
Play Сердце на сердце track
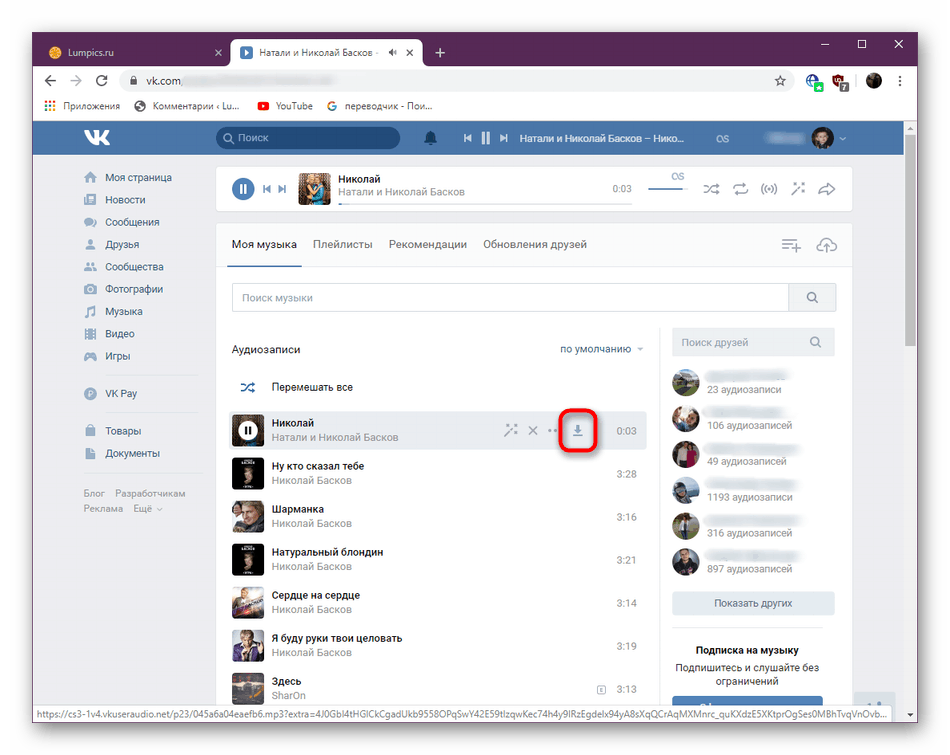(x=248, y=603)
